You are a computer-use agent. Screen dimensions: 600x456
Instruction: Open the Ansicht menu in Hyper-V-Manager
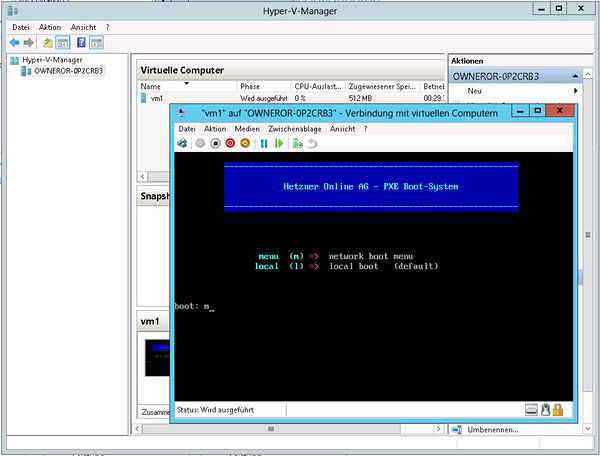point(83,27)
